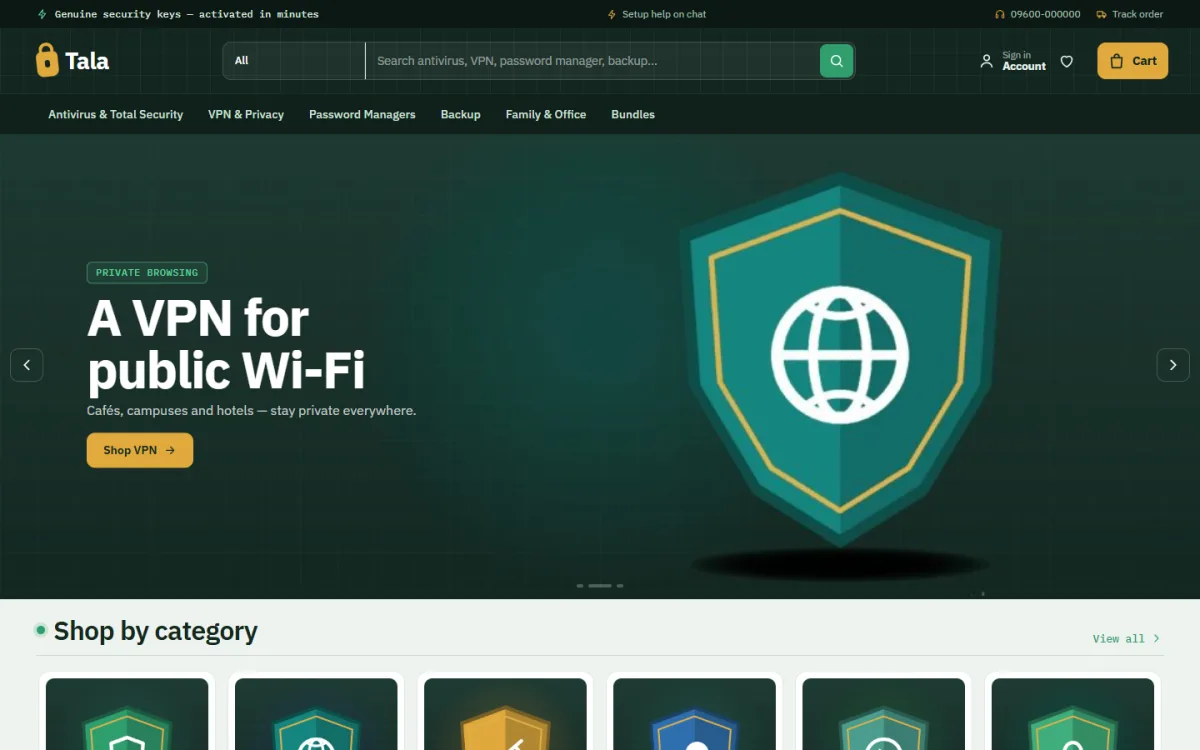
Task: Click the Tala padlock logo
Action: 47,60
